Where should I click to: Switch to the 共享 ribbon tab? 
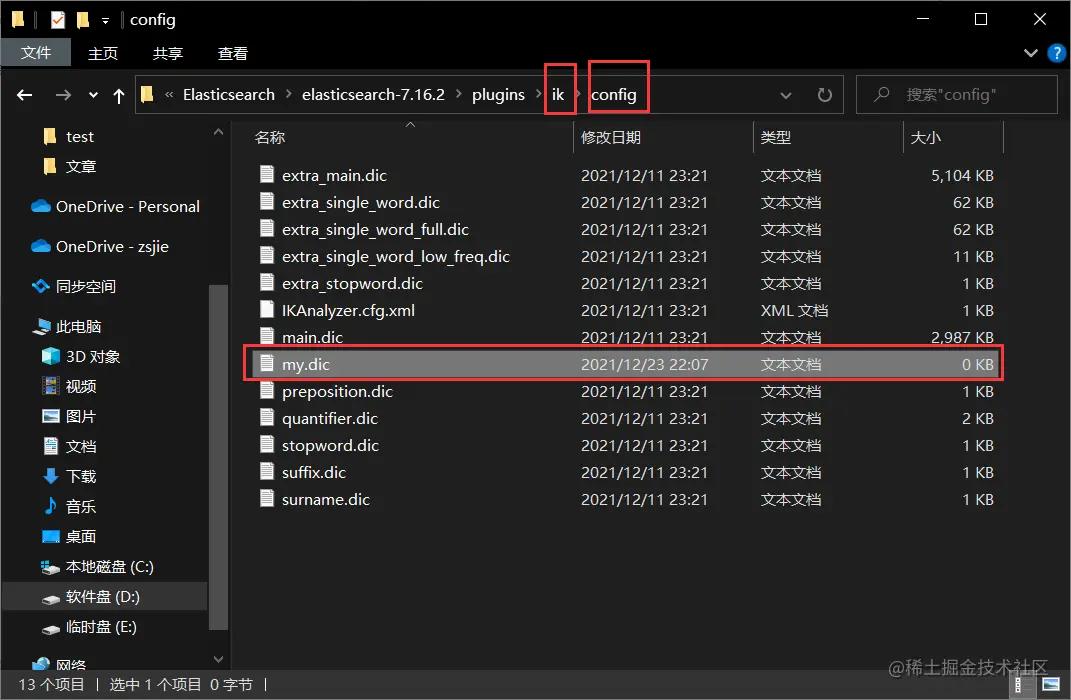click(167, 53)
